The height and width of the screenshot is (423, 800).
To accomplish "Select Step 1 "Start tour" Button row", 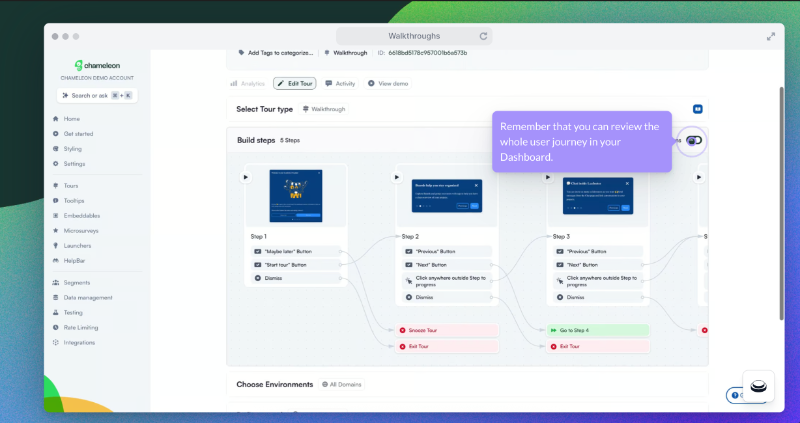I will 296,265.
